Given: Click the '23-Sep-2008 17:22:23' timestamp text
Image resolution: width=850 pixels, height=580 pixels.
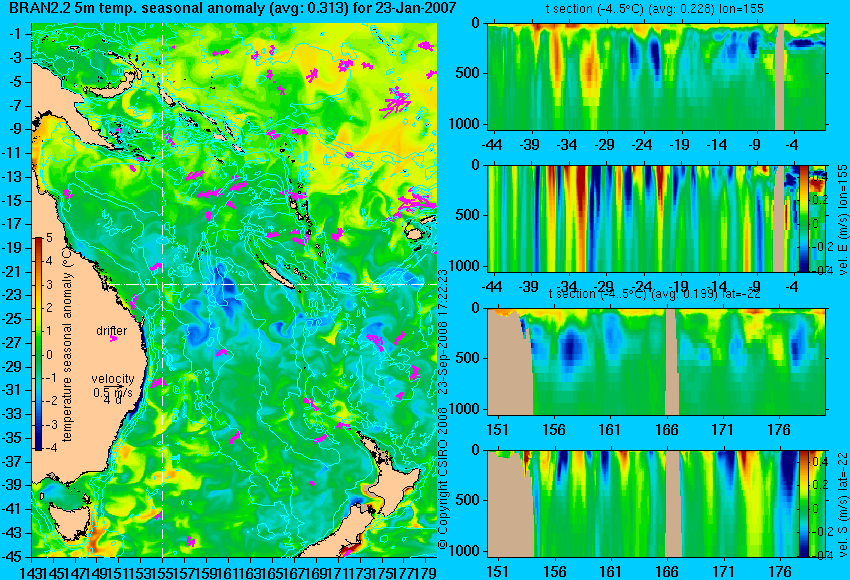Looking at the screenshot, I should tap(442, 332).
